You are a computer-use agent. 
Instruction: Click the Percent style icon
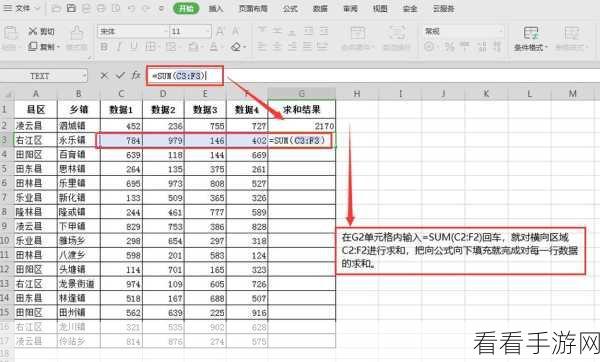[x=450, y=47]
